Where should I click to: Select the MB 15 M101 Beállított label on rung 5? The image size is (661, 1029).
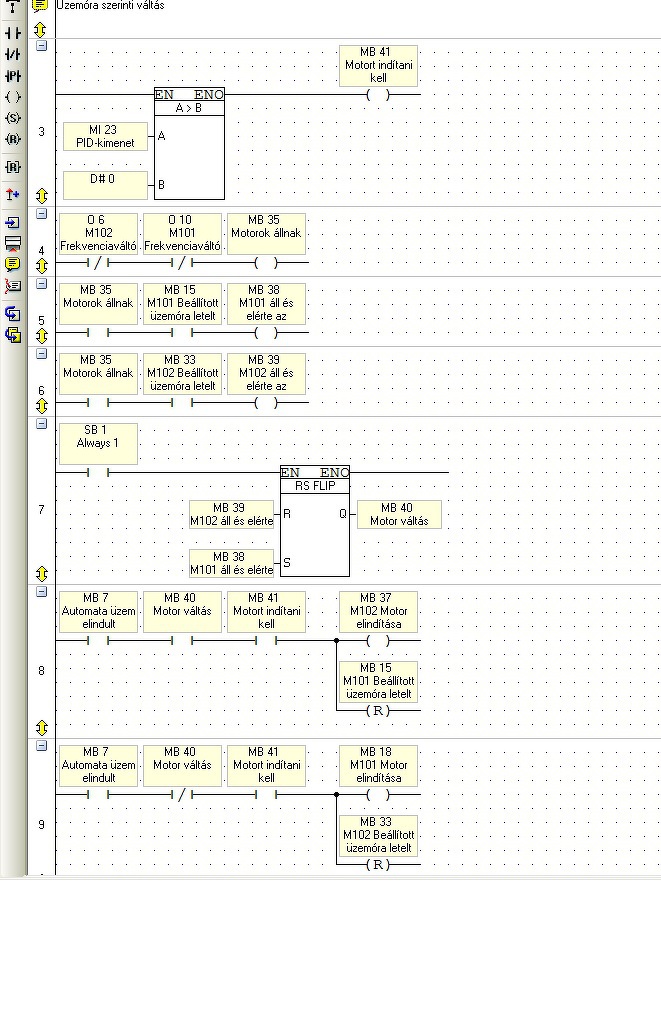[x=182, y=303]
